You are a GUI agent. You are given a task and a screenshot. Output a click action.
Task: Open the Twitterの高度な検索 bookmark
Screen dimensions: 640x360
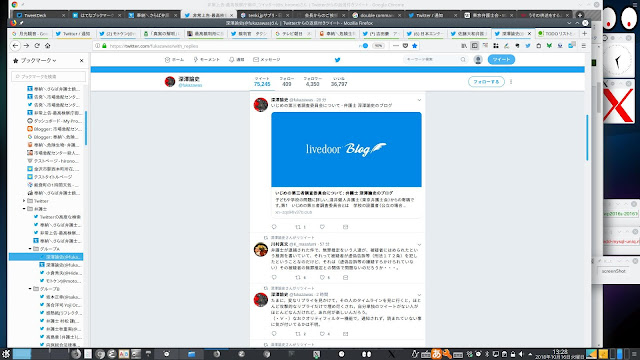coord(60,217)
